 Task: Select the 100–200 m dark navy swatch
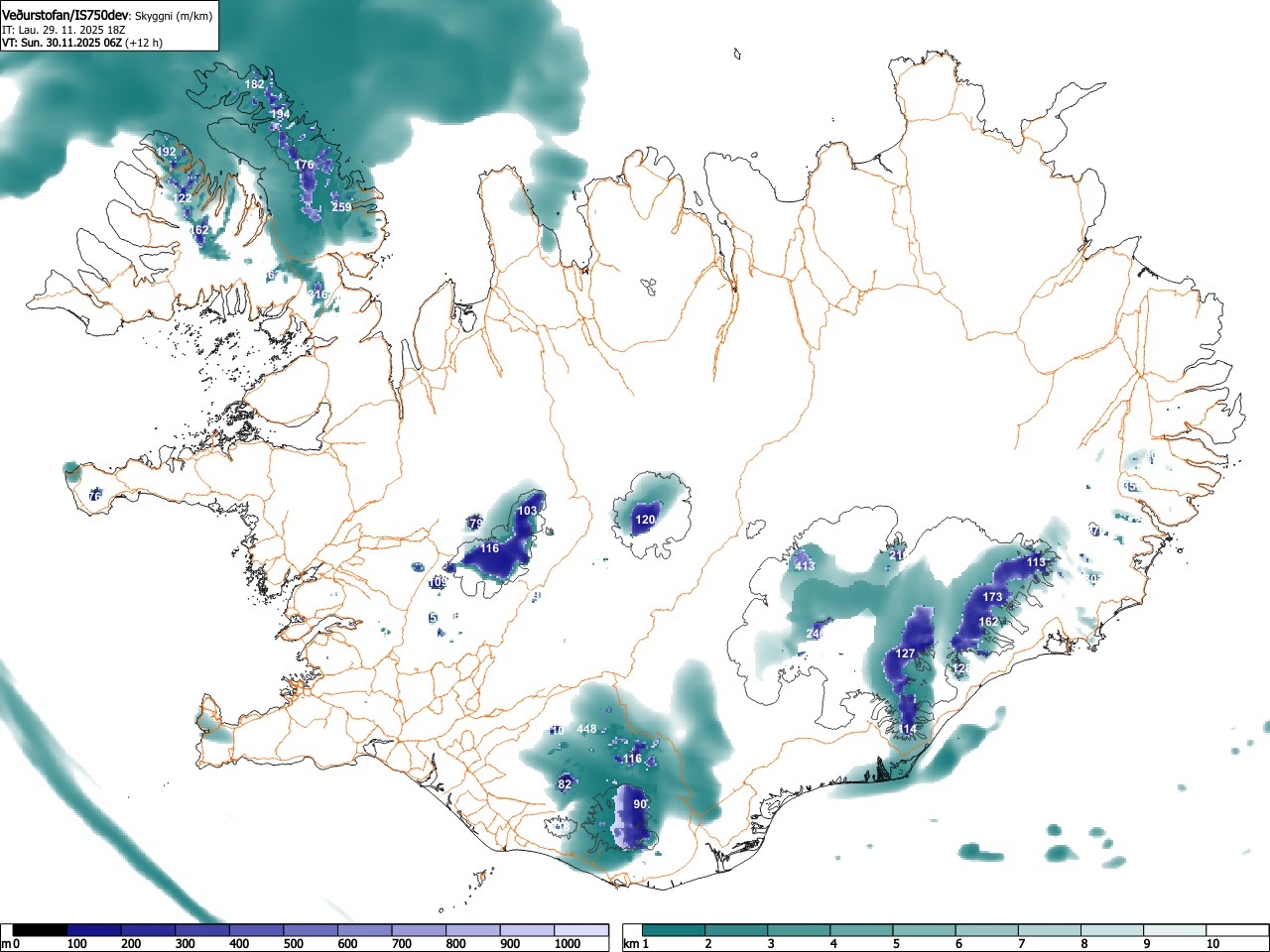[x=94, y=930]
